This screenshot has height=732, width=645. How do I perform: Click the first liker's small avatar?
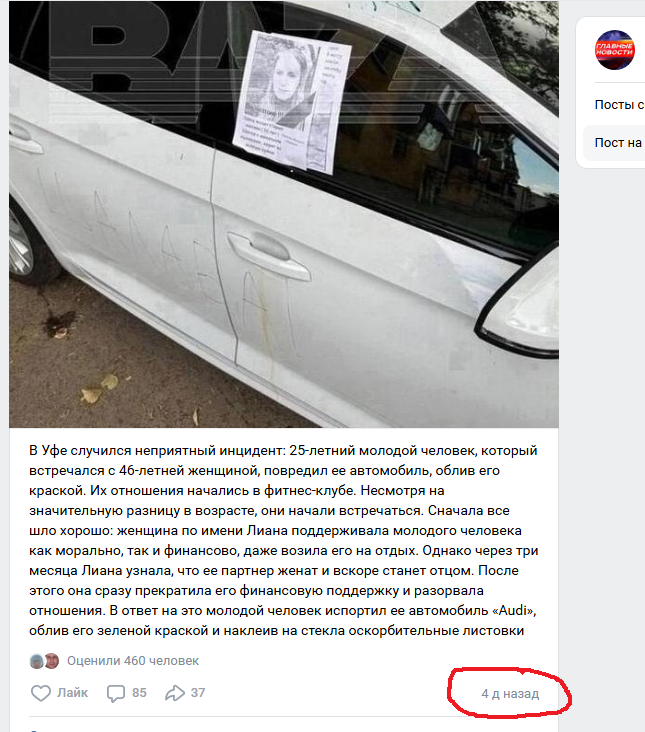tap(36, 661)
